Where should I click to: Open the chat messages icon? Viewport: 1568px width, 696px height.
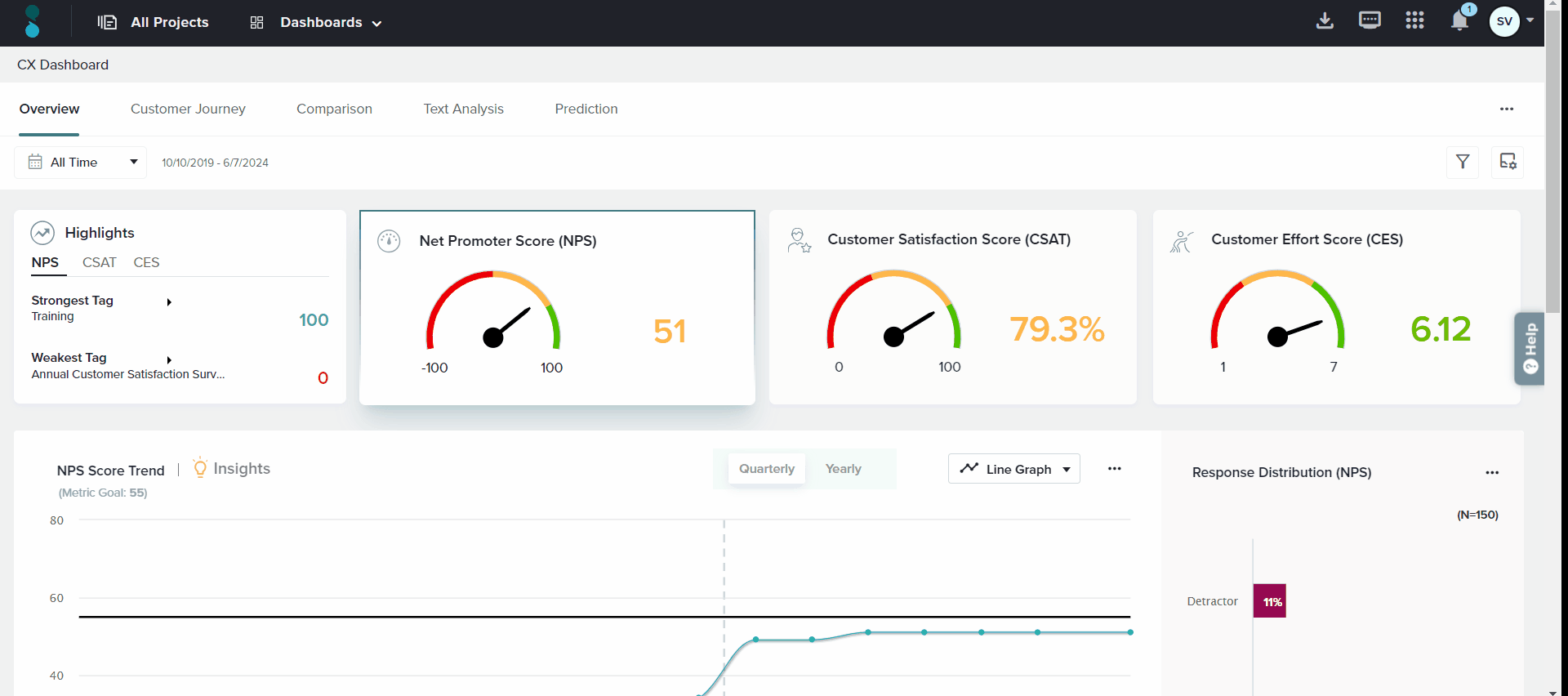tap(1370, 21)
